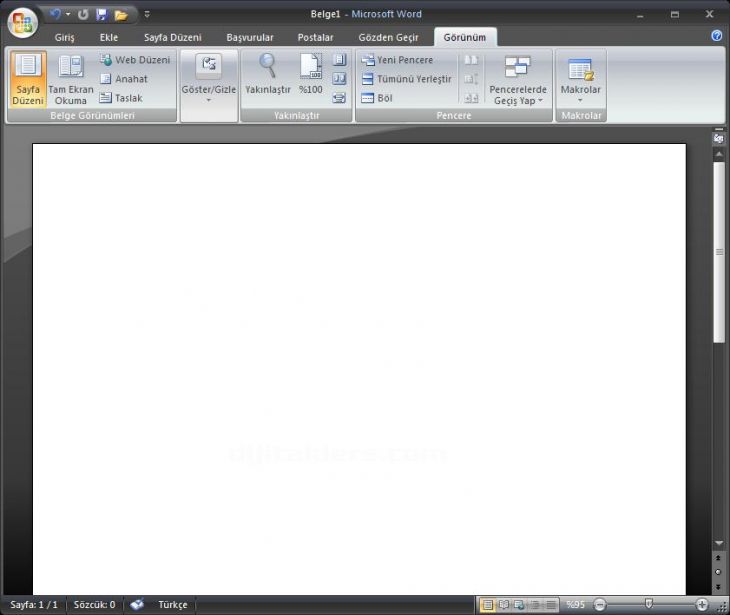Open the Postalar tab
Screen dimensions: 730x615
tap(316, 37)
